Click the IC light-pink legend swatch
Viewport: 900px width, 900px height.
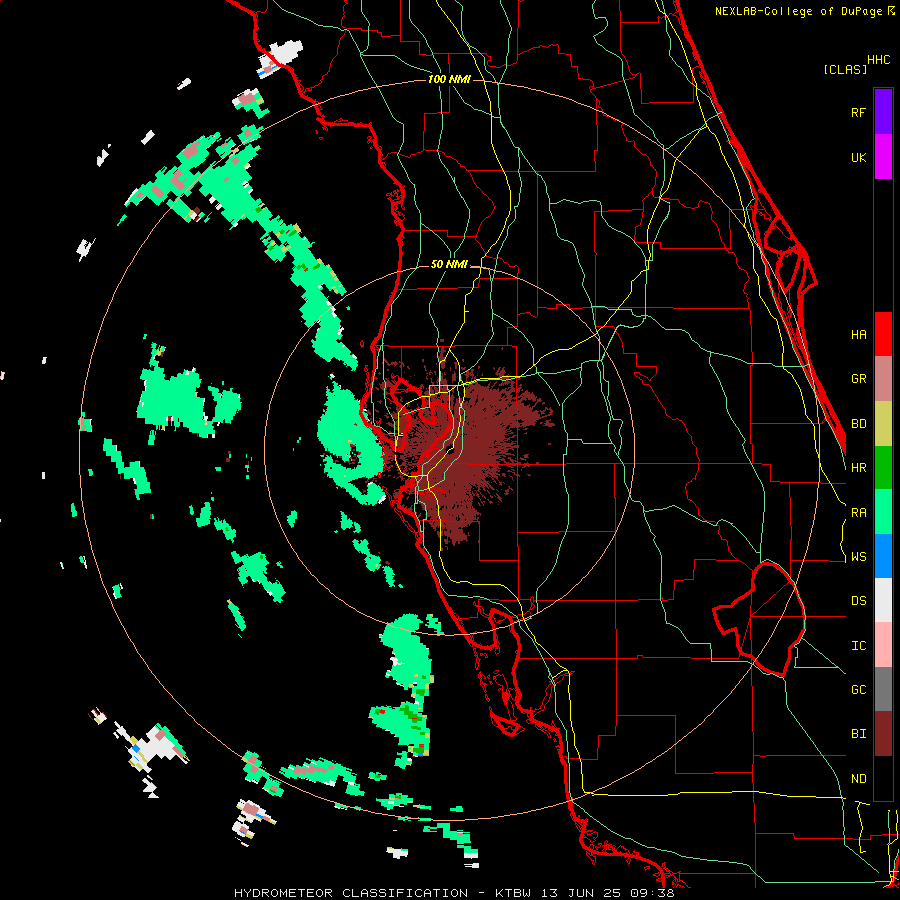(x=883, y=645)
